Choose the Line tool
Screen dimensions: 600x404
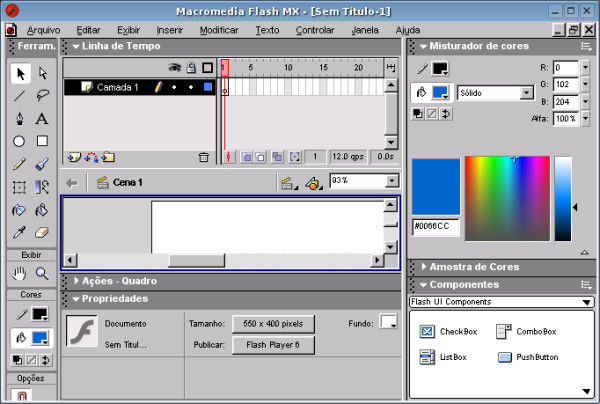(20, 96)
